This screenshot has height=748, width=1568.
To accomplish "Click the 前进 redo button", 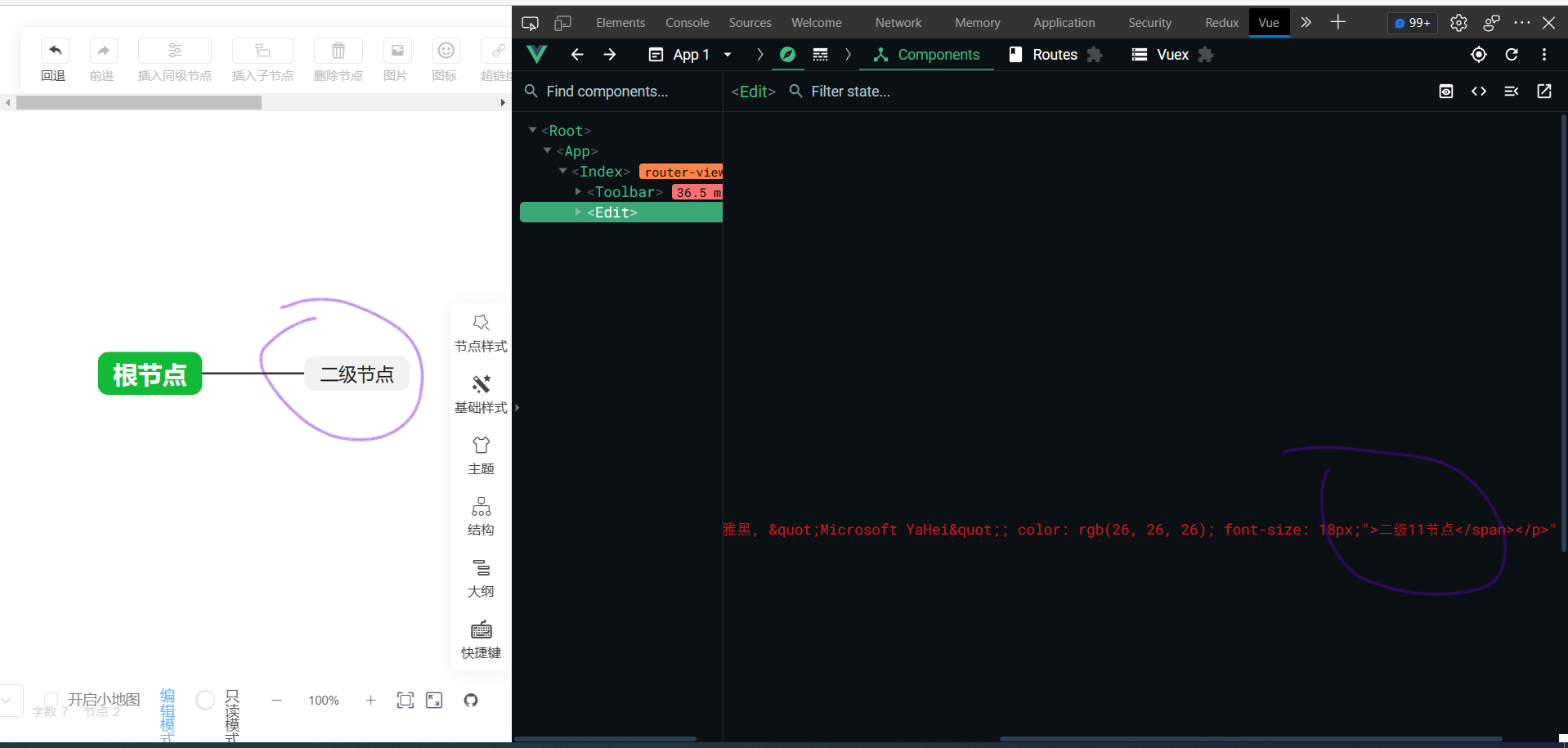I will click(x=102, y=51).
